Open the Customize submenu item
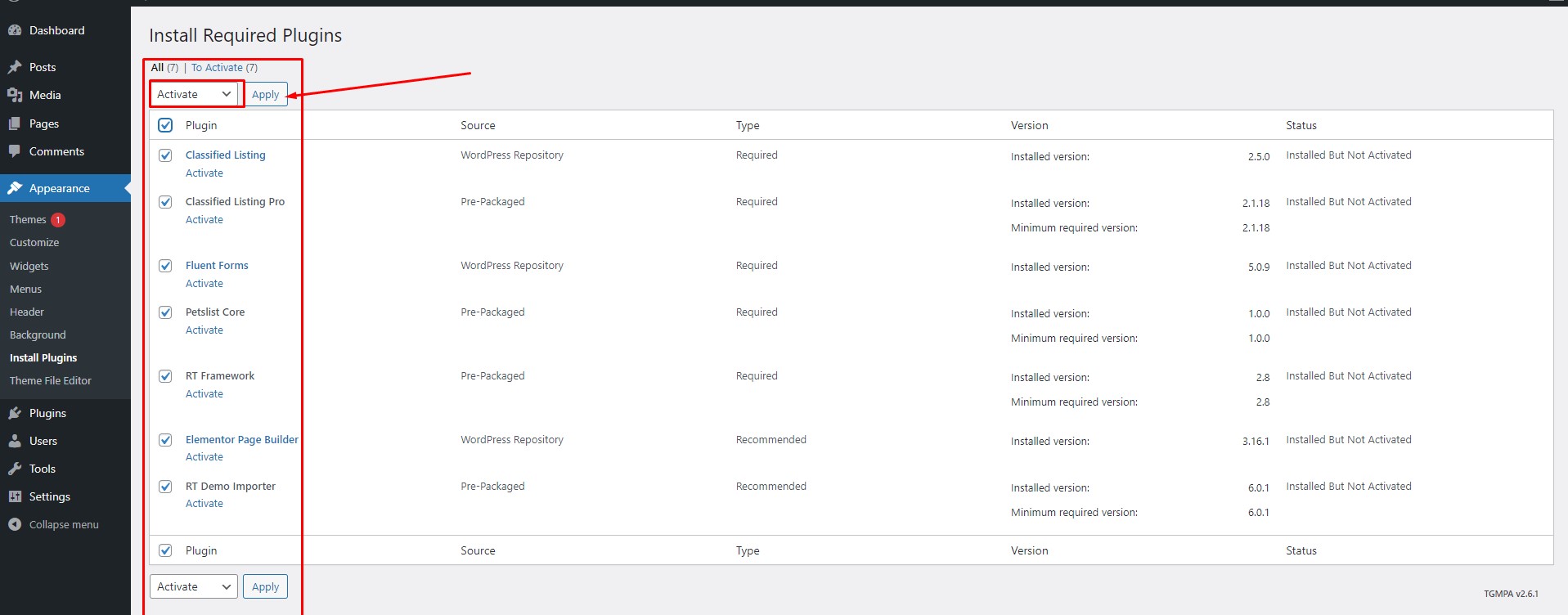1568x615 pixels. tap(34, 242)
